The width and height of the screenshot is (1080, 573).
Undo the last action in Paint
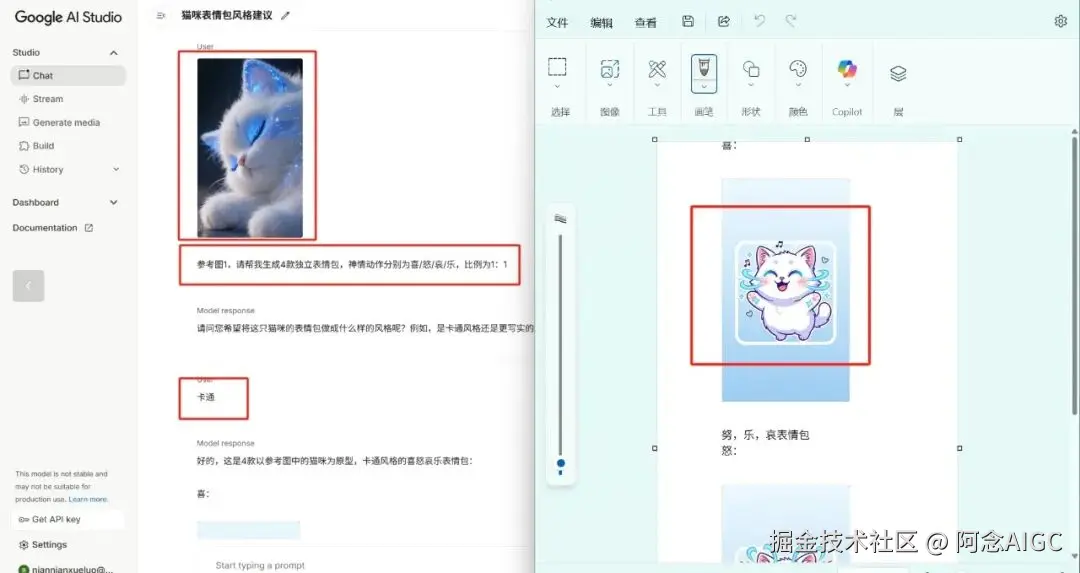point(759,21)
